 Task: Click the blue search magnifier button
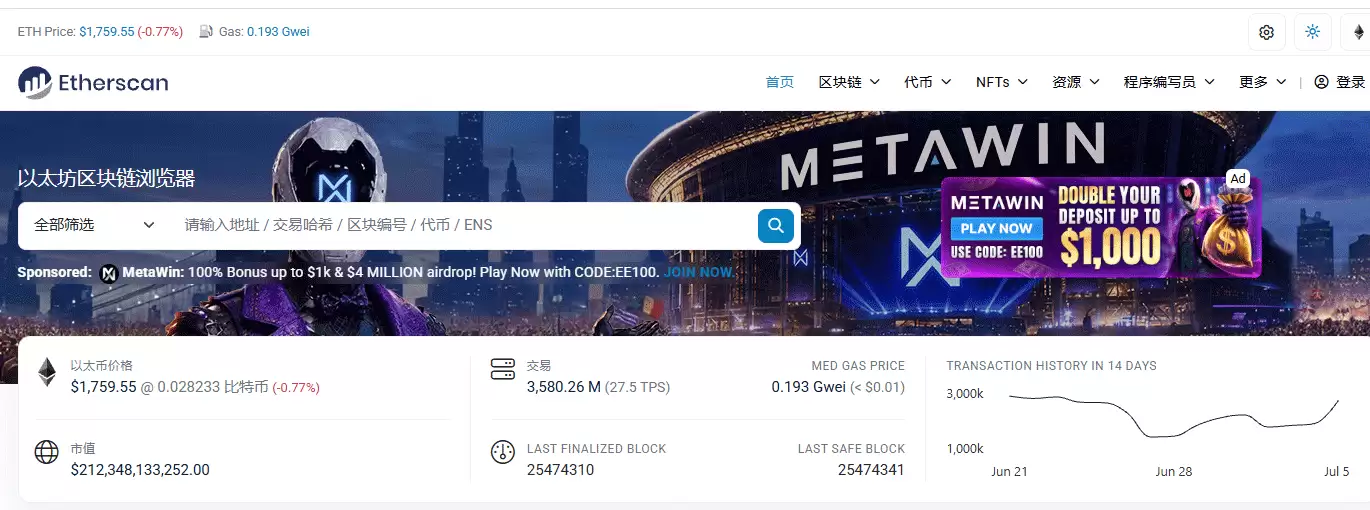775,225
